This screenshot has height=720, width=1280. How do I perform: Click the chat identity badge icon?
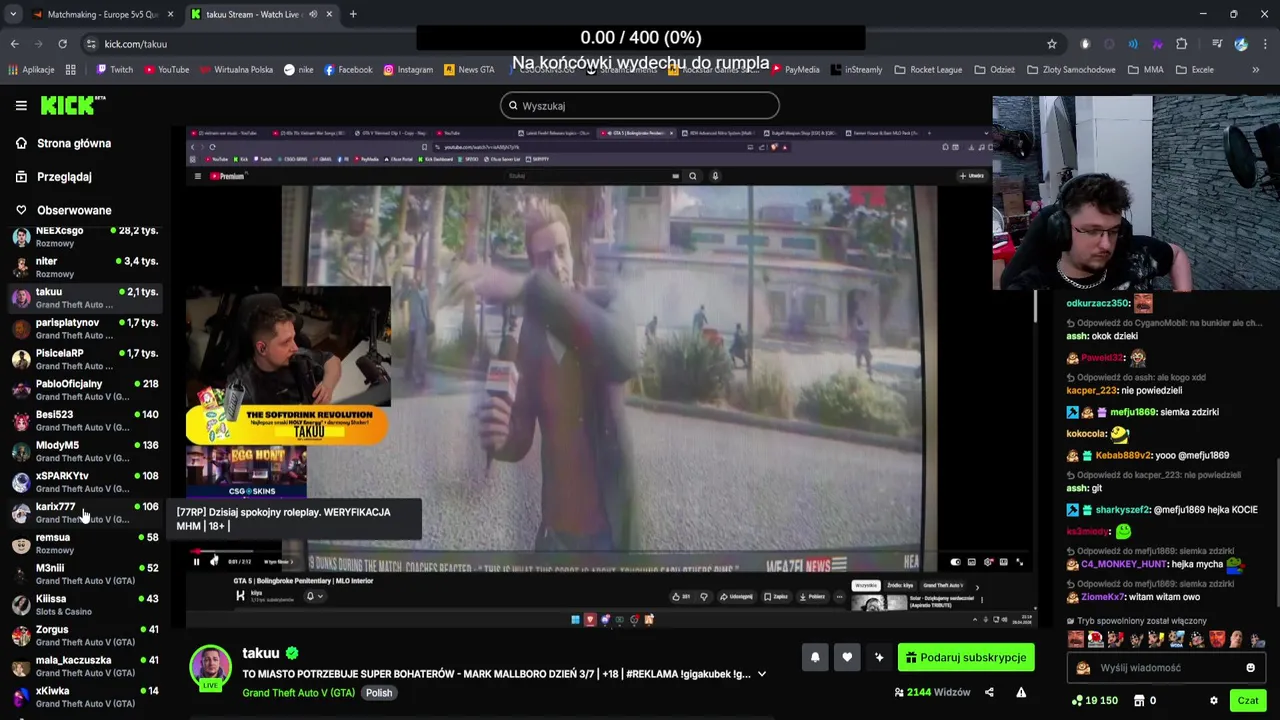(x=1083, y=668)
